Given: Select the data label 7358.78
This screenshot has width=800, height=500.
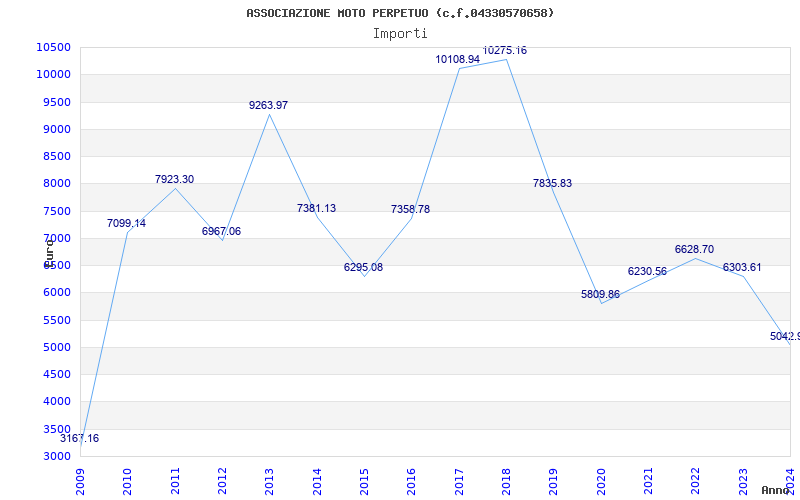Looking at the screenshot, I should [x=410, y=209].
